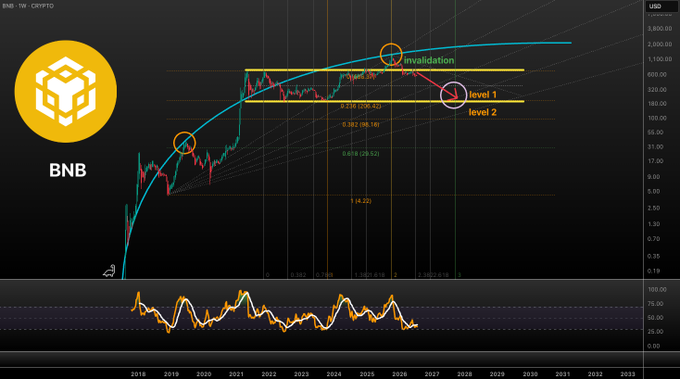Click the 600.00 price axis label
The width and height of the screenshot is (680, 379).
657,75
